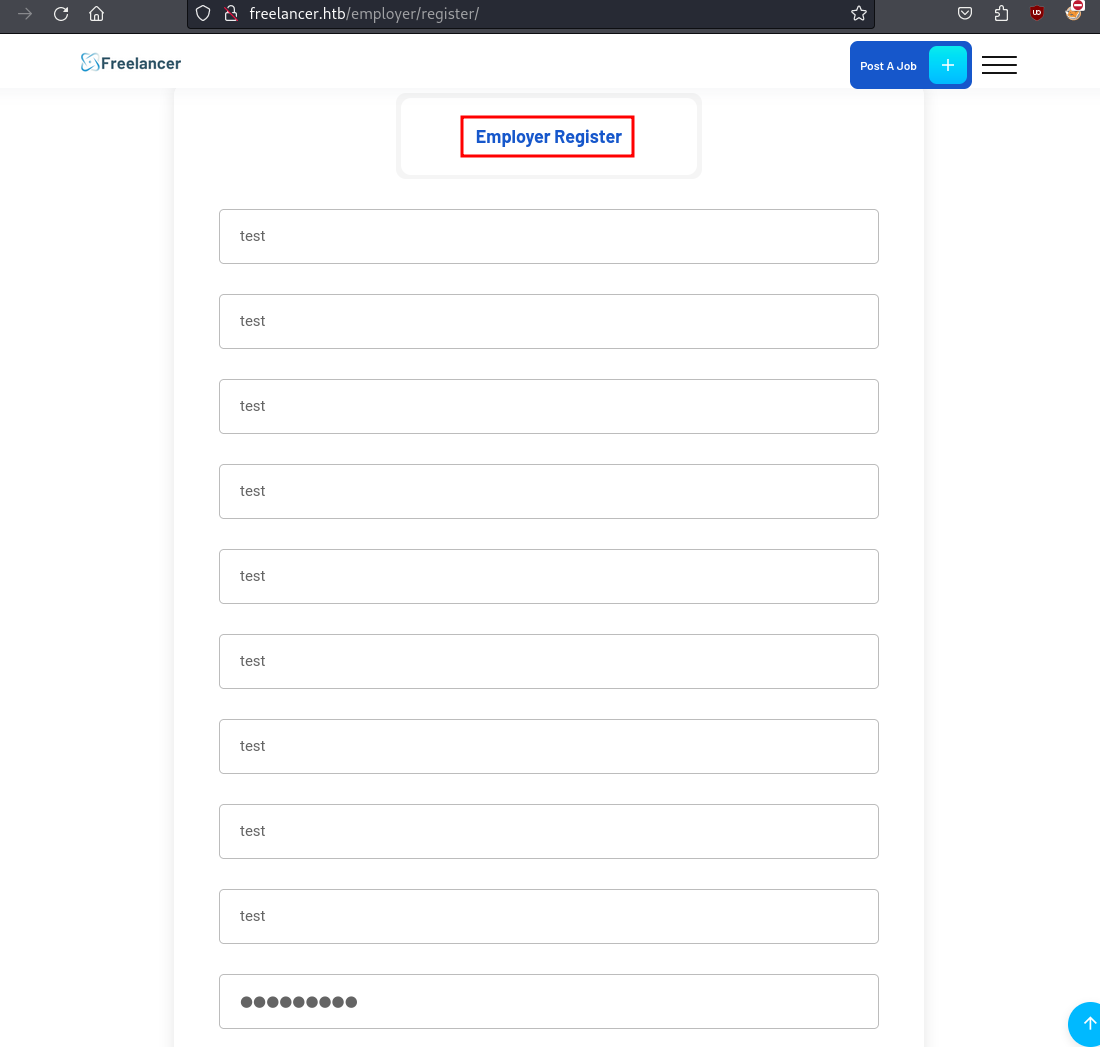Viewport: 1100px width, 1047px height.
Task: Focus the password field with masked dots
Action: [548, 1001]
